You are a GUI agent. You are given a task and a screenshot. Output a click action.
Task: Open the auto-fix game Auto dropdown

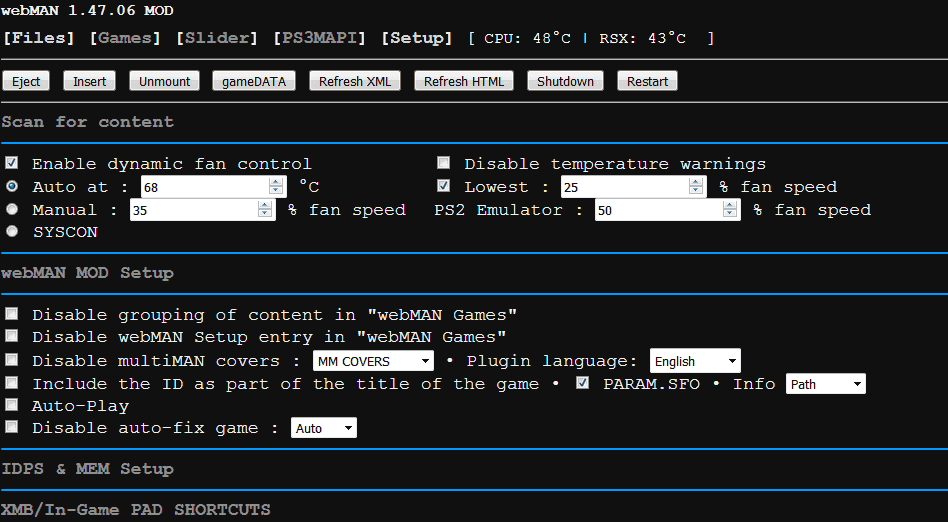tap(323, 428)
